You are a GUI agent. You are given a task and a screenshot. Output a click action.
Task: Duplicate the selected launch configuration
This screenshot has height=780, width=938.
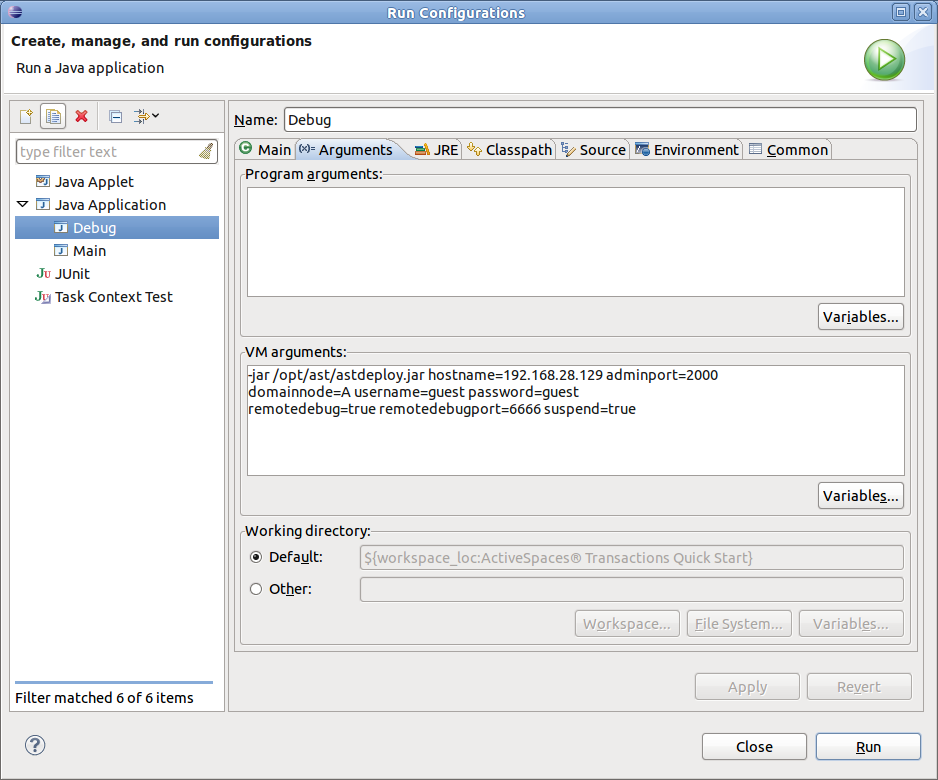click(x=53, y=116)
